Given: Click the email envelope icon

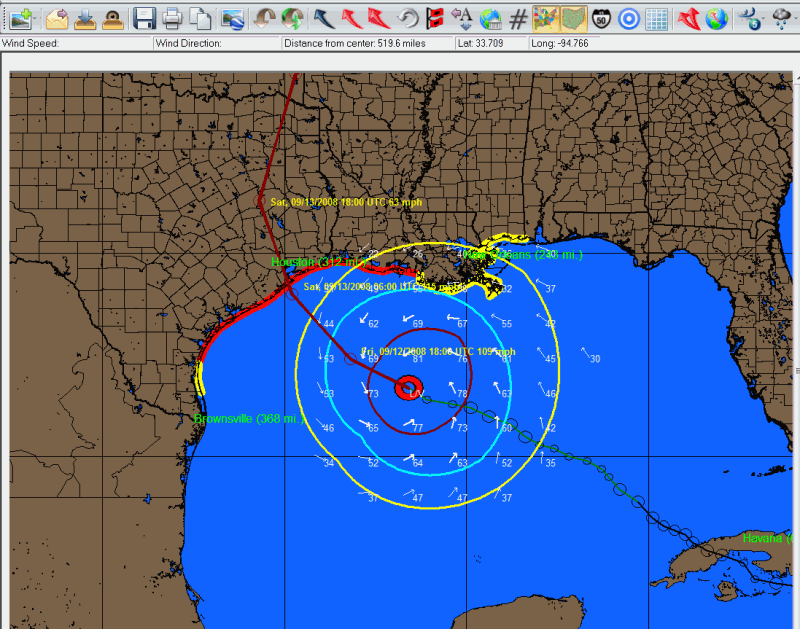Looking at the screenshot, I should click(57, 18).
